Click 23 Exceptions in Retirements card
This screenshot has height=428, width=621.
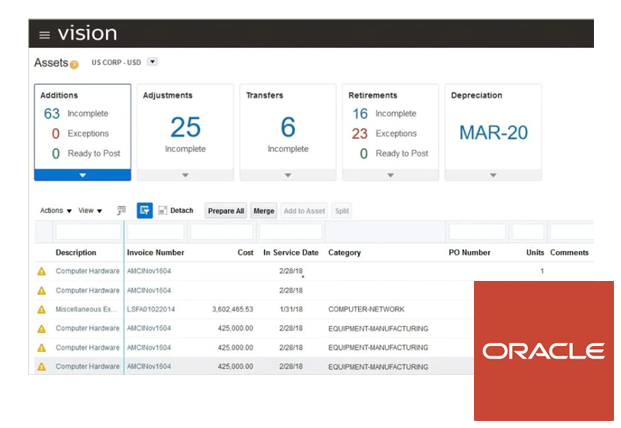(360, 133)
